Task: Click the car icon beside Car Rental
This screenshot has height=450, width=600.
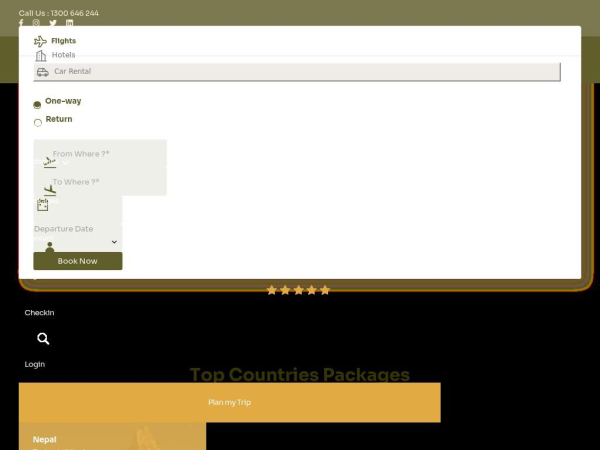Action: 42,72
